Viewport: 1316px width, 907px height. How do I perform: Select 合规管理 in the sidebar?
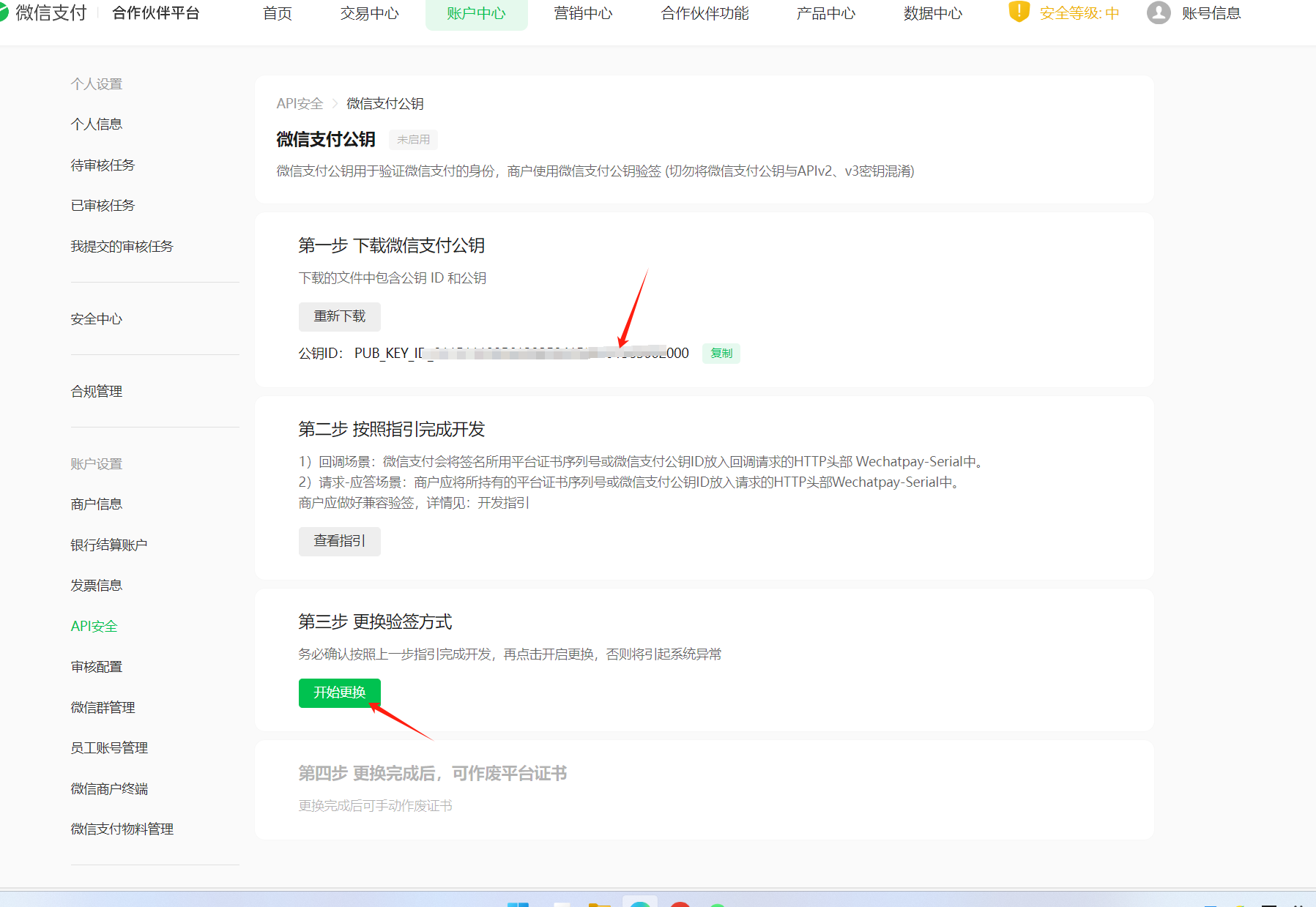(97, 392)
